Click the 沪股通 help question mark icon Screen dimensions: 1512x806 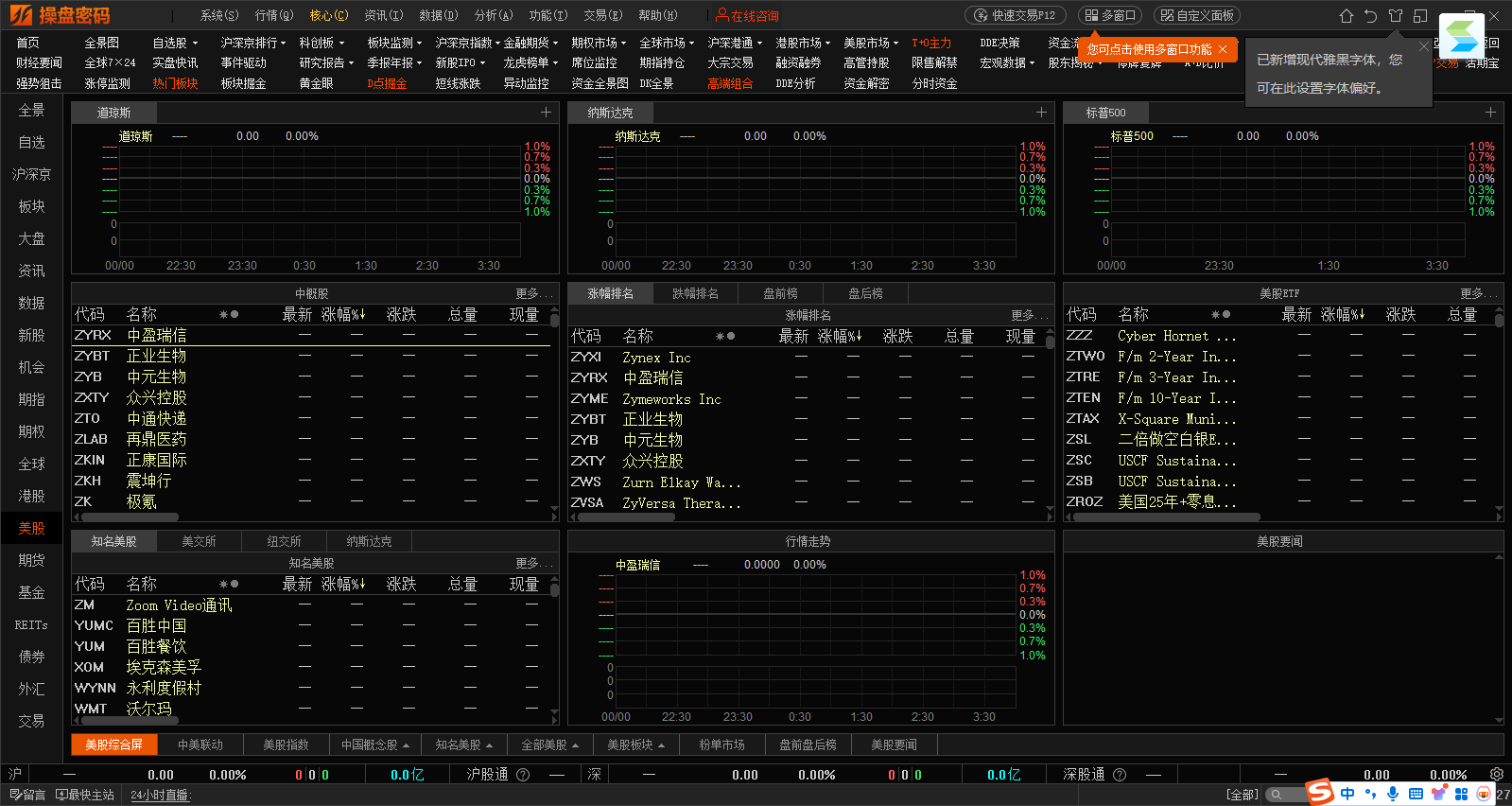click(523, 775)
